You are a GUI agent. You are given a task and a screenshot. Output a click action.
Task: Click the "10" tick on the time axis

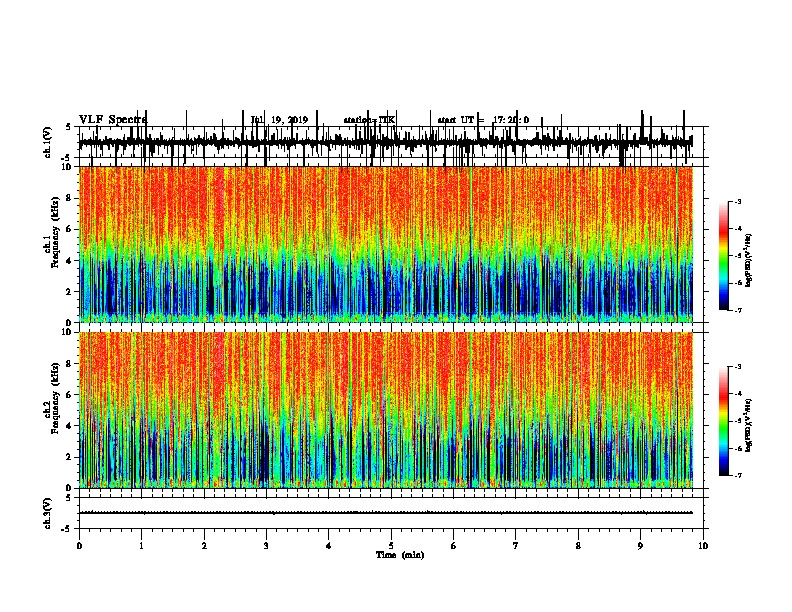(x=703, y=546)
